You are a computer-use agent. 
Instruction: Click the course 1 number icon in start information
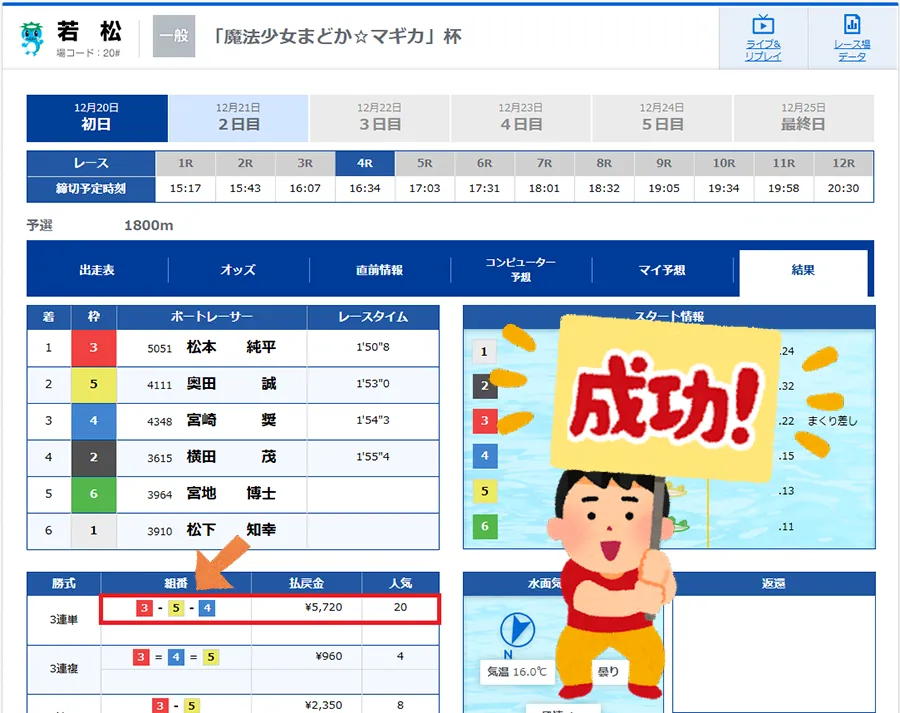[x=486, y=352]
